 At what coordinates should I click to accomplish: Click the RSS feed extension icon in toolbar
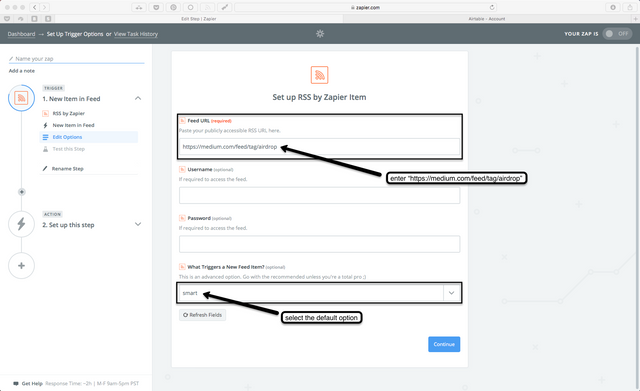pos(208,7)
